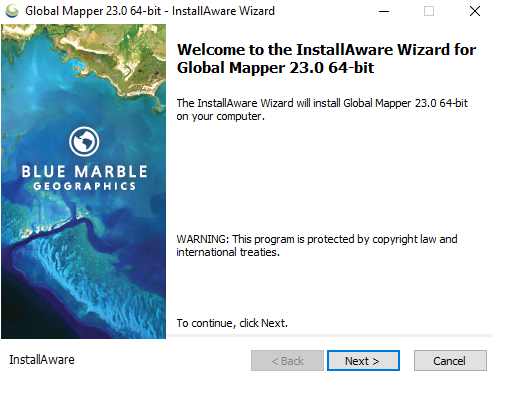Click the window title text in title bar
Screen dimensions: 508x394
click(x=150, y=11)
